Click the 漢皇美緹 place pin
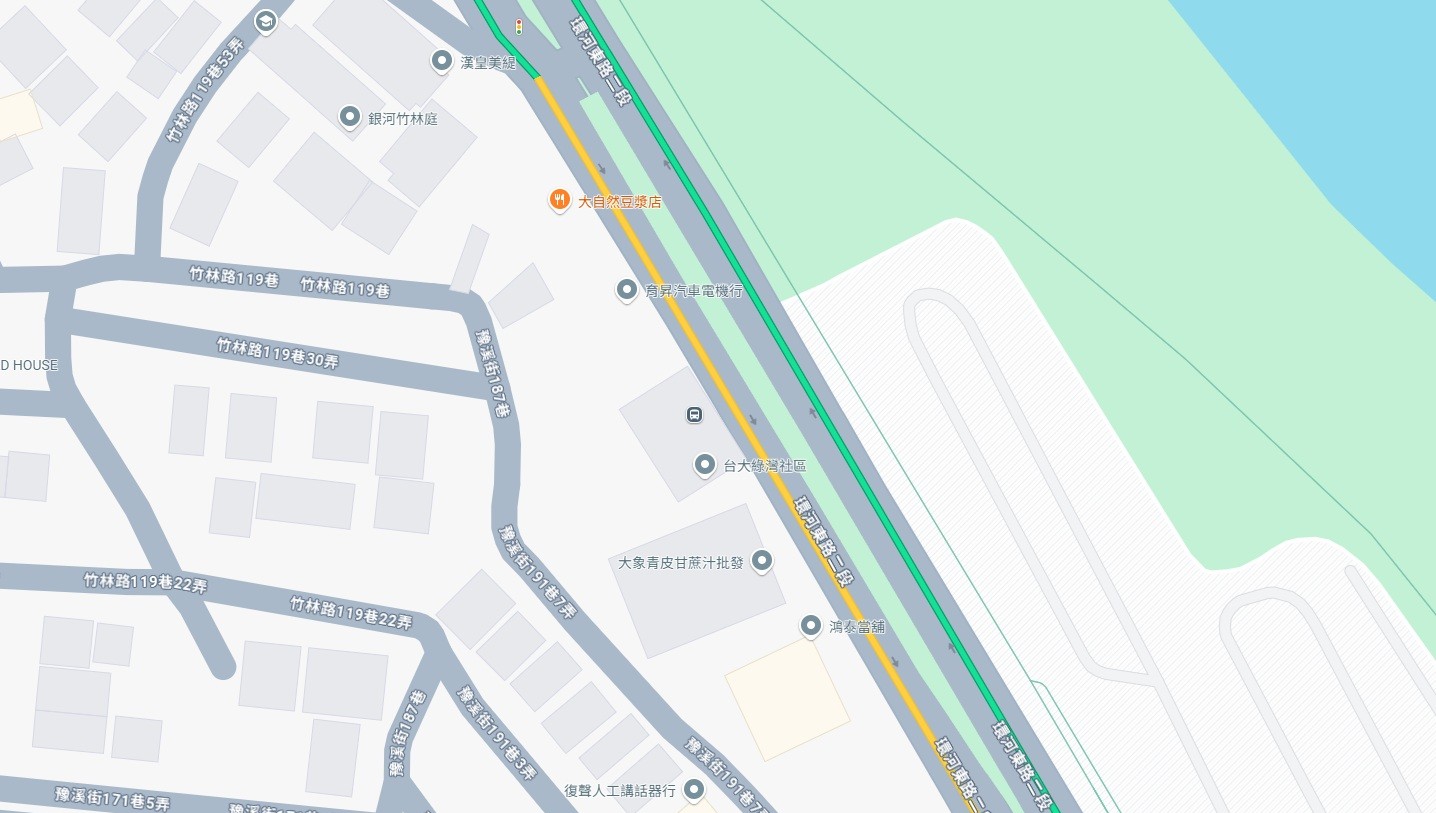This screenshot has height=813, width=1436. pos(441,61)
